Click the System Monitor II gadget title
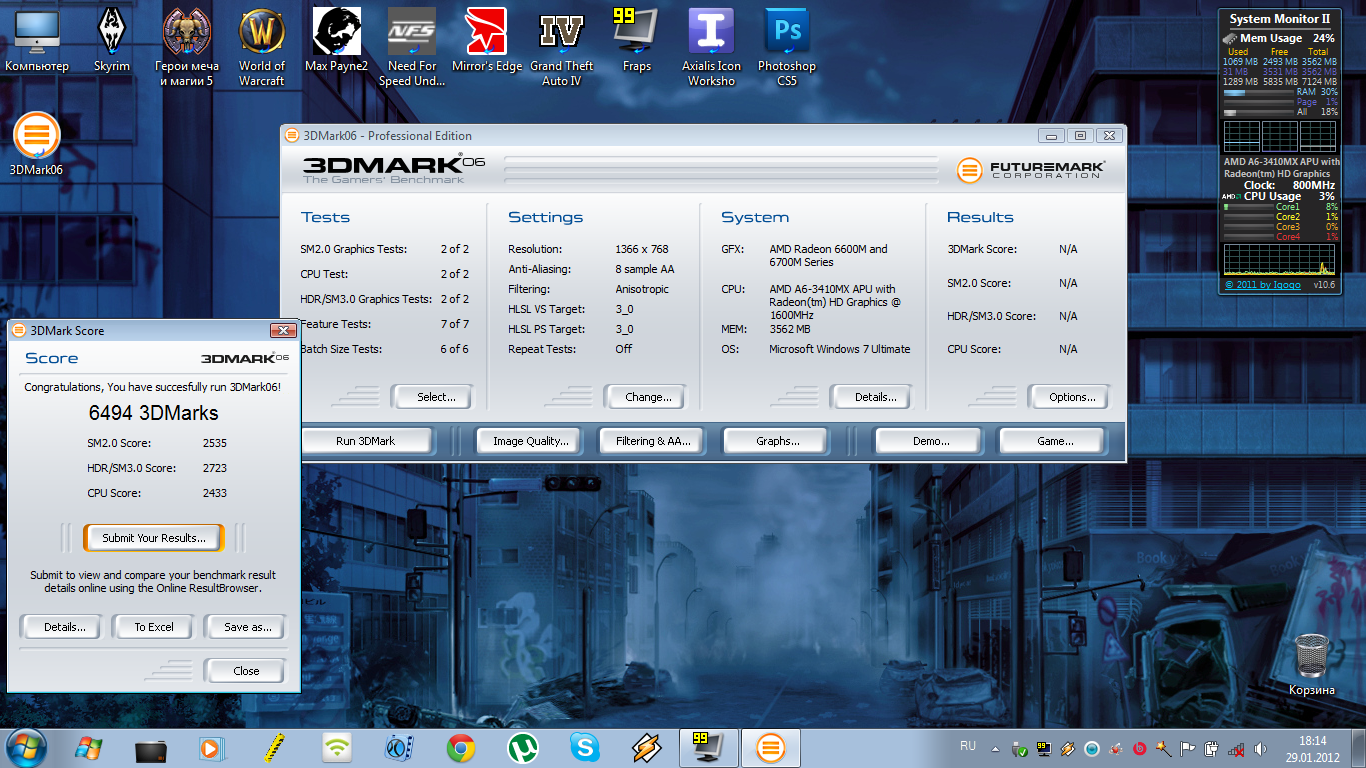1366x768 pixels. click(x=1279, y=19)
